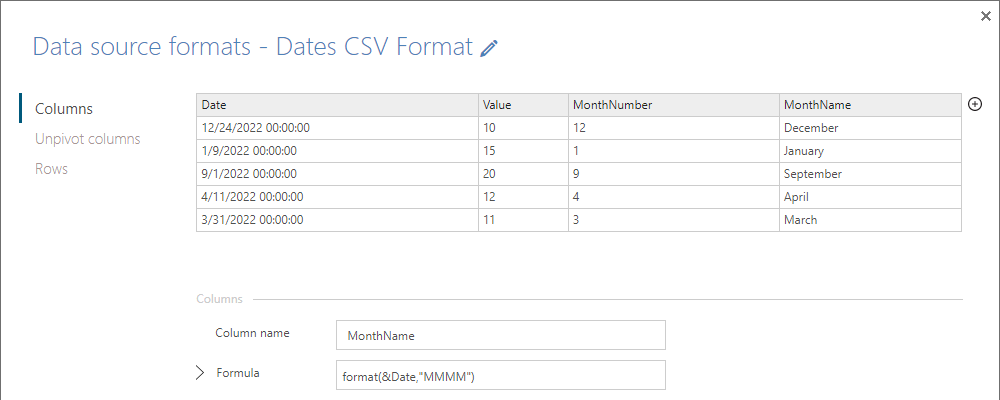Open the Columns section
The height and width of the screenshot is (400, 1000).
(64, 108)
